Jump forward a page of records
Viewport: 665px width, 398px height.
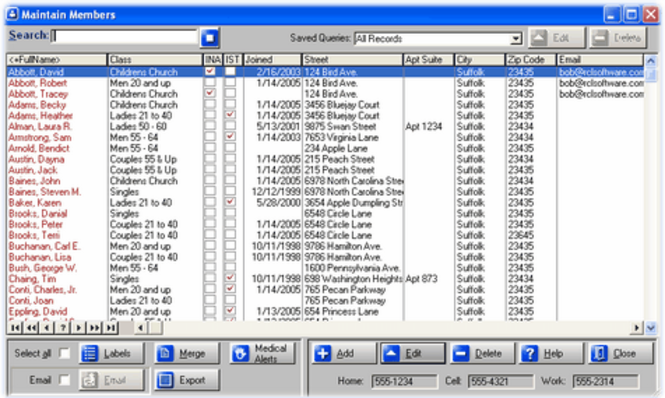pyautogui.click(x=95, y=327)
